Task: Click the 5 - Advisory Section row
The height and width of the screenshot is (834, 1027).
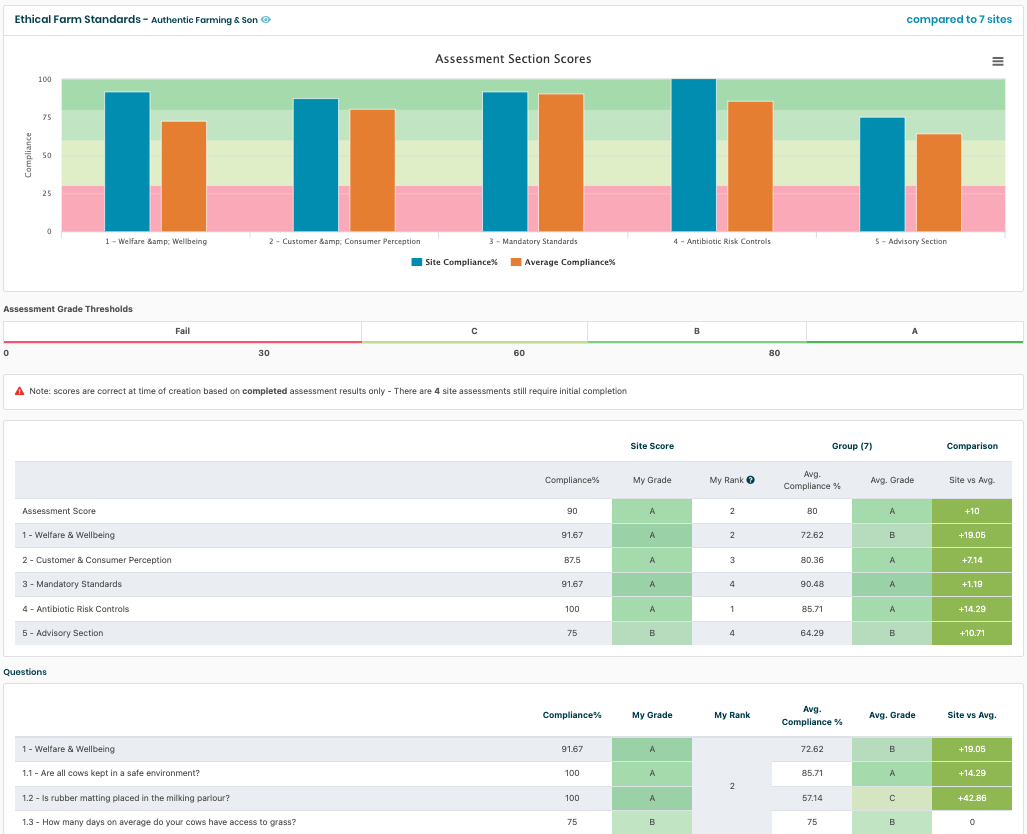Action: tap(63, 633)
